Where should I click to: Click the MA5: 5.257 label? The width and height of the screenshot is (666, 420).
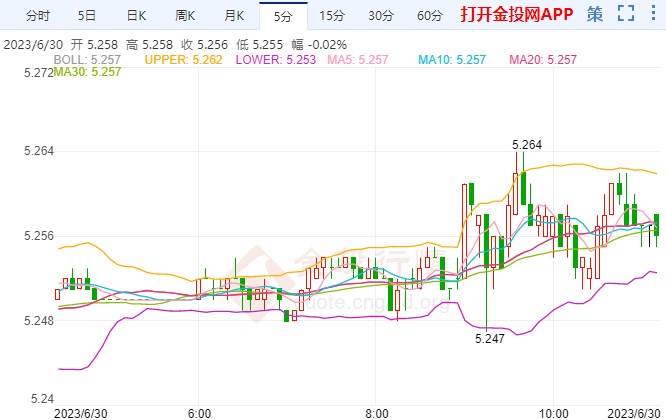pos(358,59)
